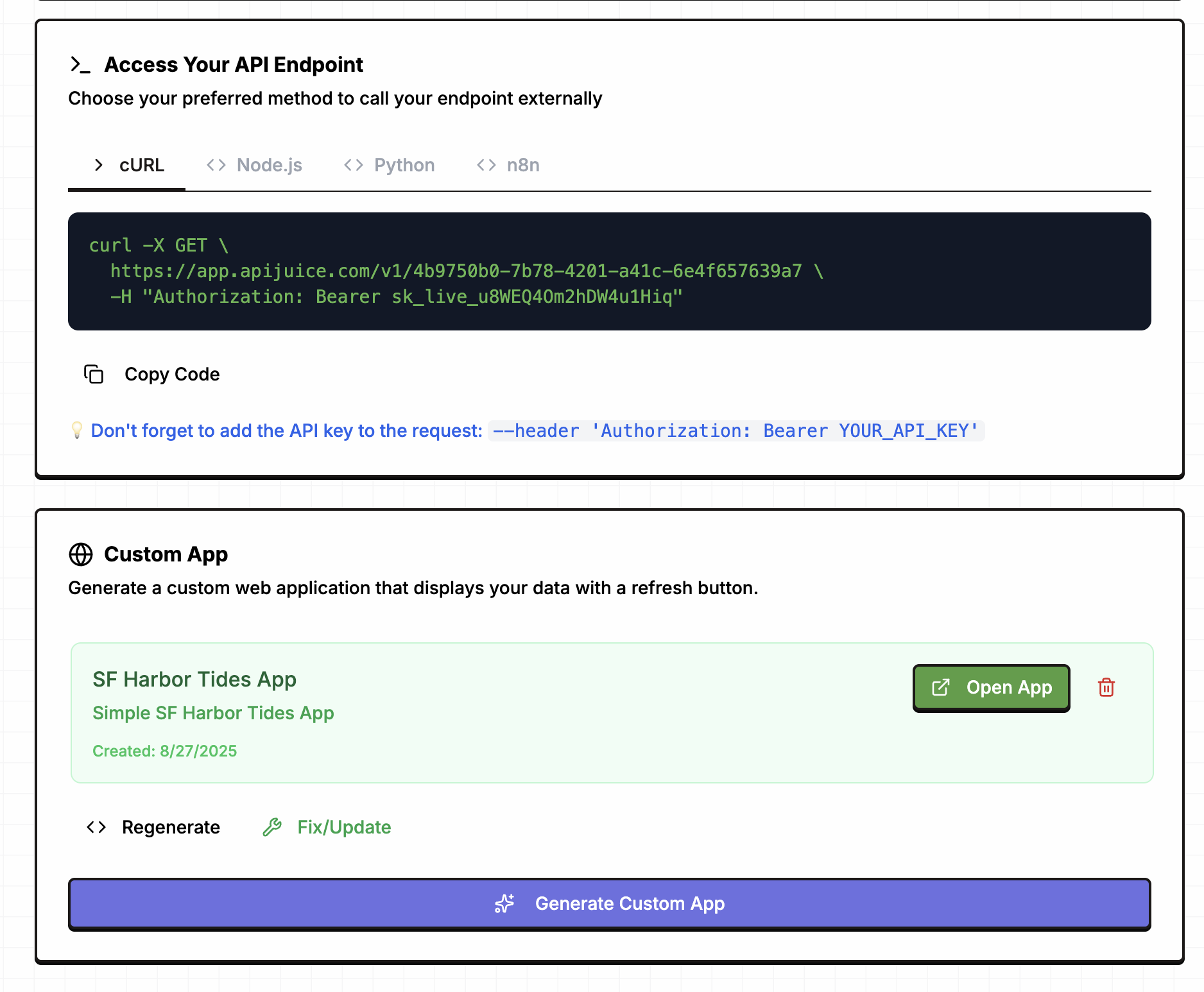The height and width of the screenshot is (992, 1204).
Task: Click the globe icon beside Custom App
Action: (81, 554)
